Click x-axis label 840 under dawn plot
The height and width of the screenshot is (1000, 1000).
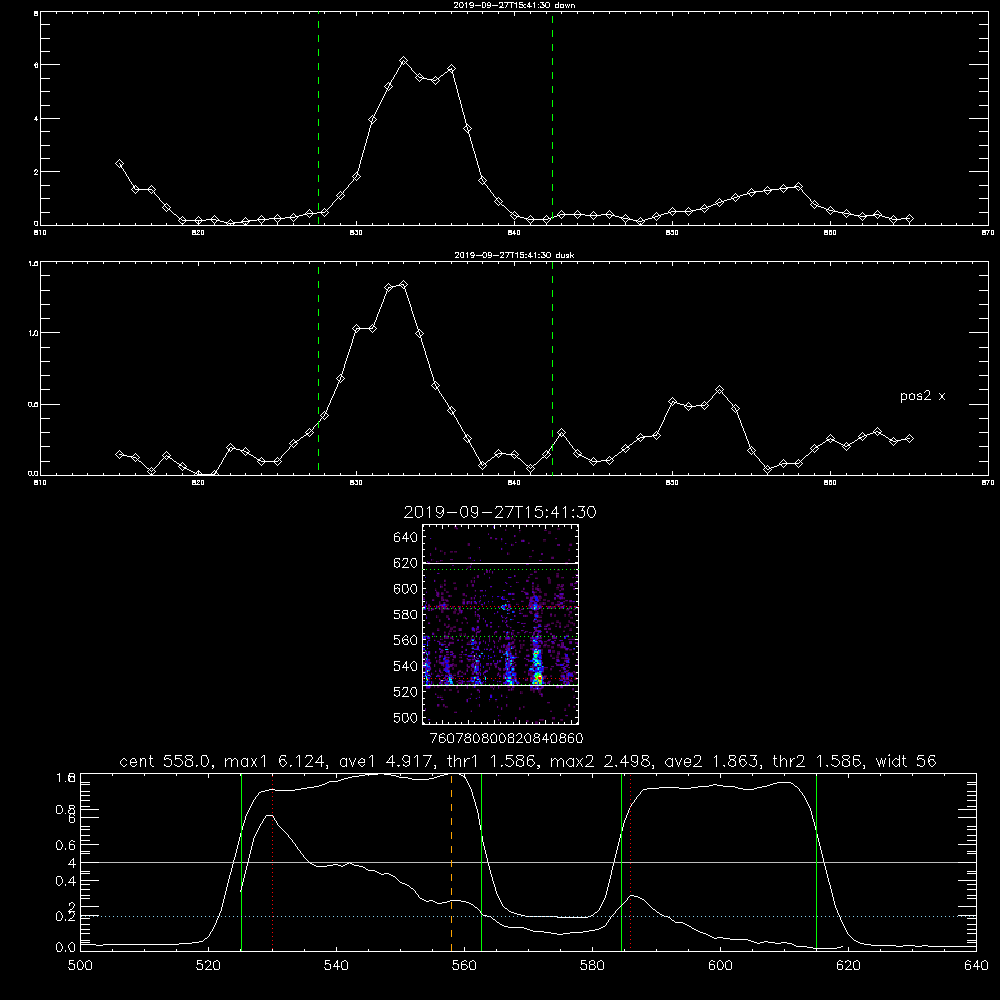point(514,233)
